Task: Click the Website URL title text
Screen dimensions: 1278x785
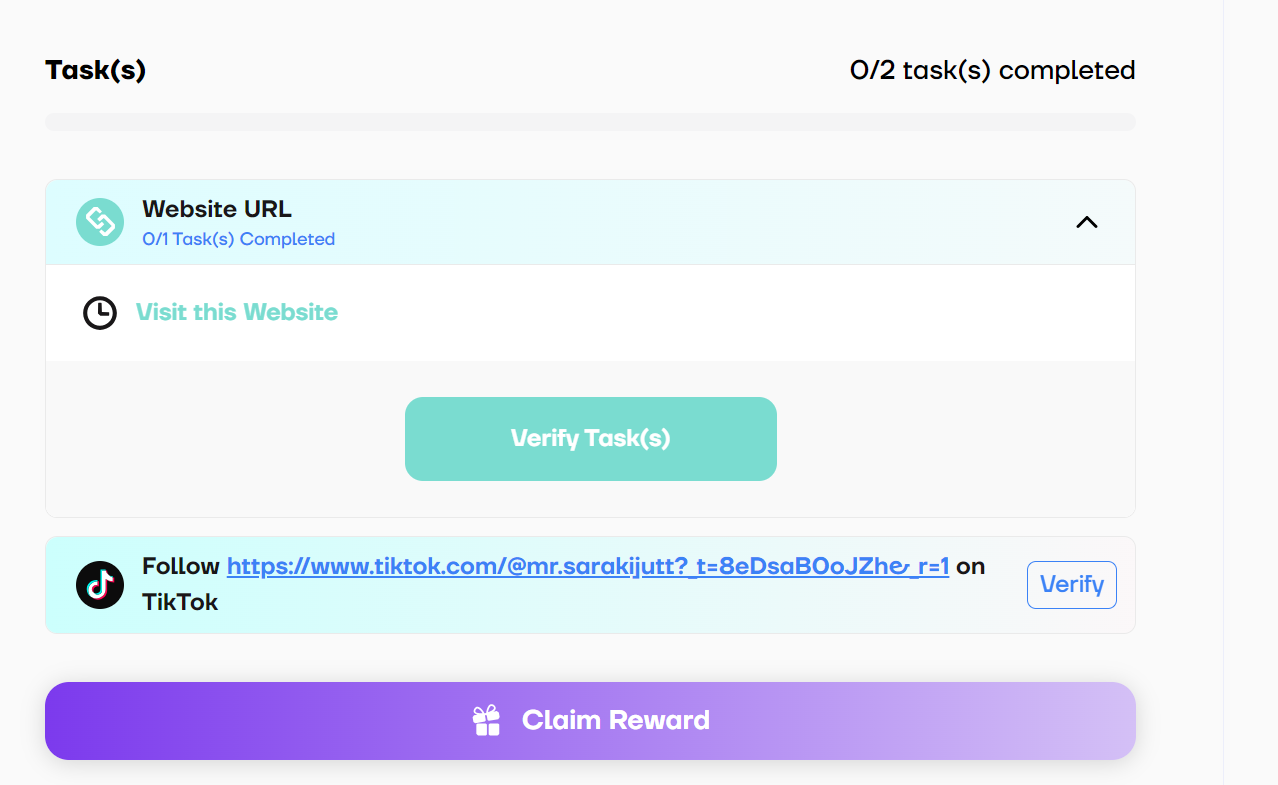Action: coord(217,209)
